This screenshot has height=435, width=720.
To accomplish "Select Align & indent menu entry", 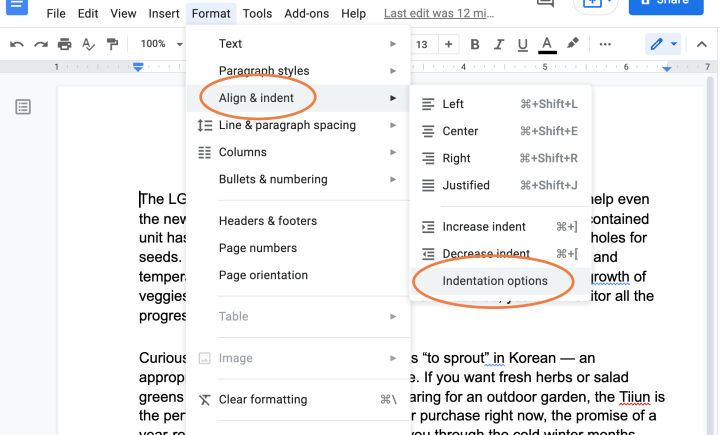I will coord(298,98).
